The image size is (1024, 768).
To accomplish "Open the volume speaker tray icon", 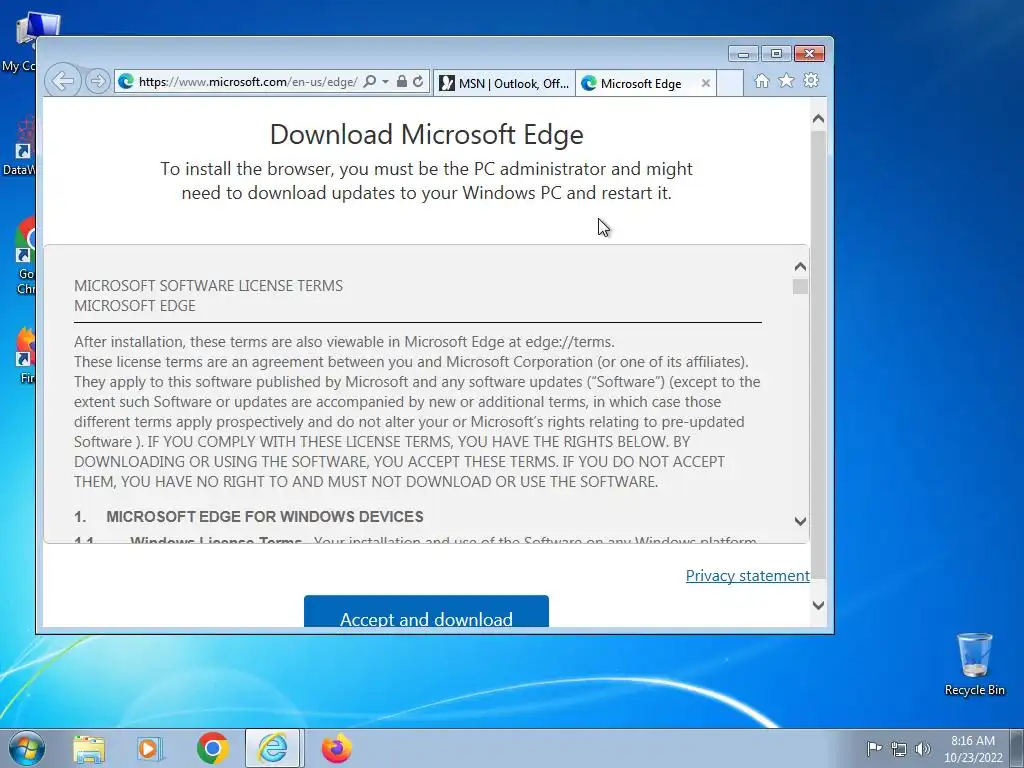I will [923, 748].
